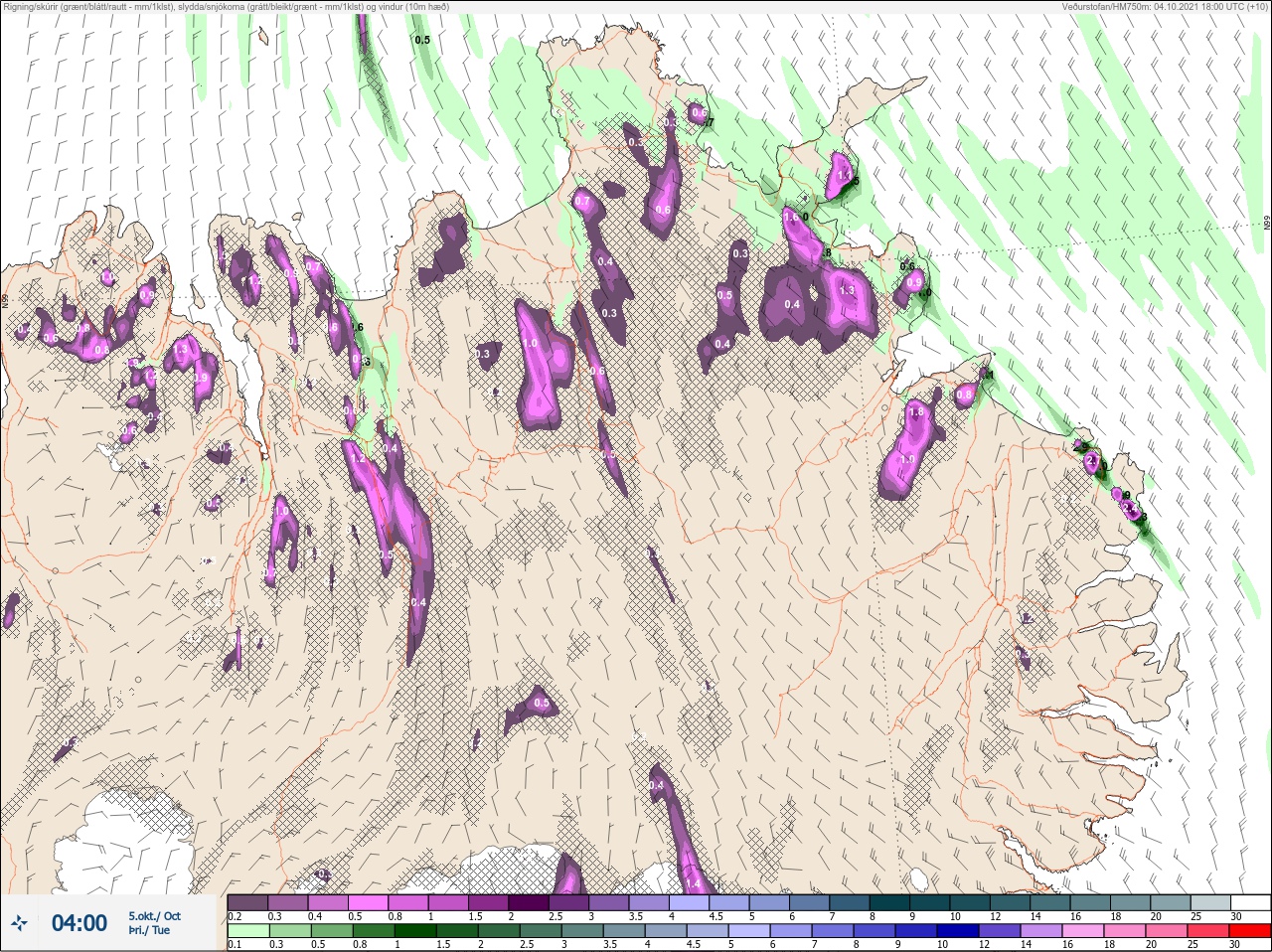Pick the red swatch at 30 in bottom legend row
Viewport: 1272px width, 952px height.
tap(1250, 931)
